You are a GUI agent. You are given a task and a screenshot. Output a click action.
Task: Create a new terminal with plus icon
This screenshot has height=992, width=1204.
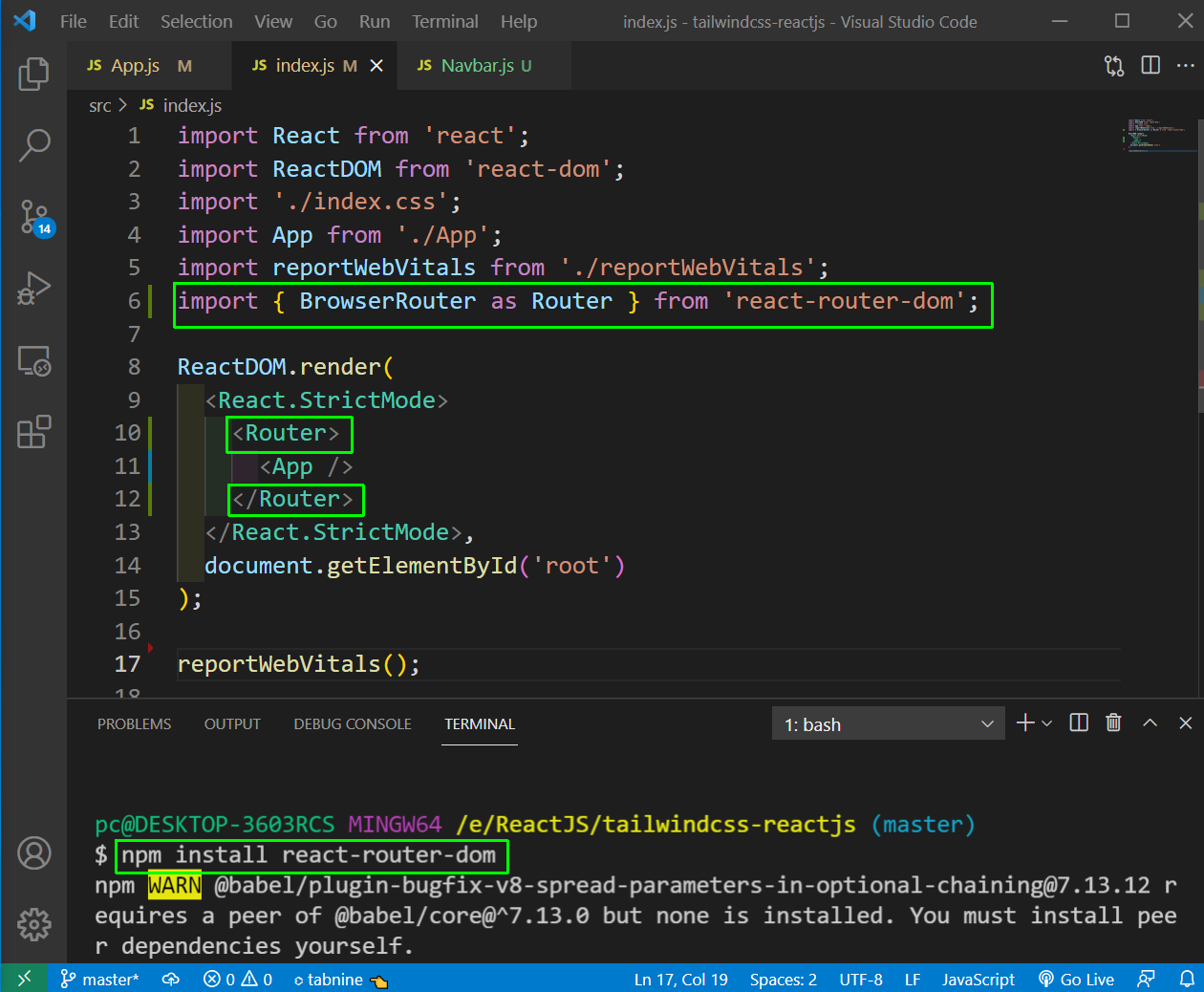(x=1025, y=722)
